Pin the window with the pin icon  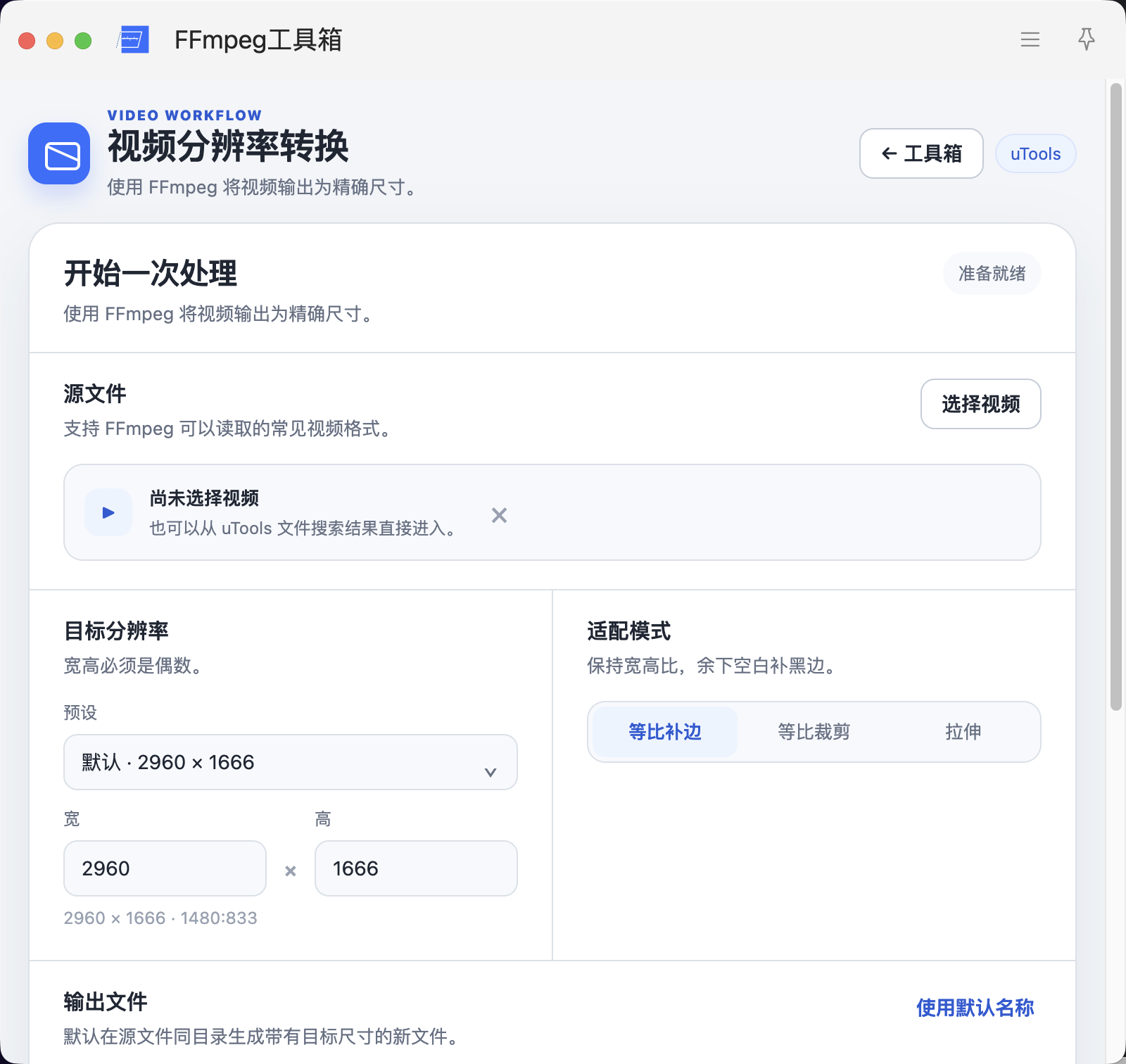1087,39
